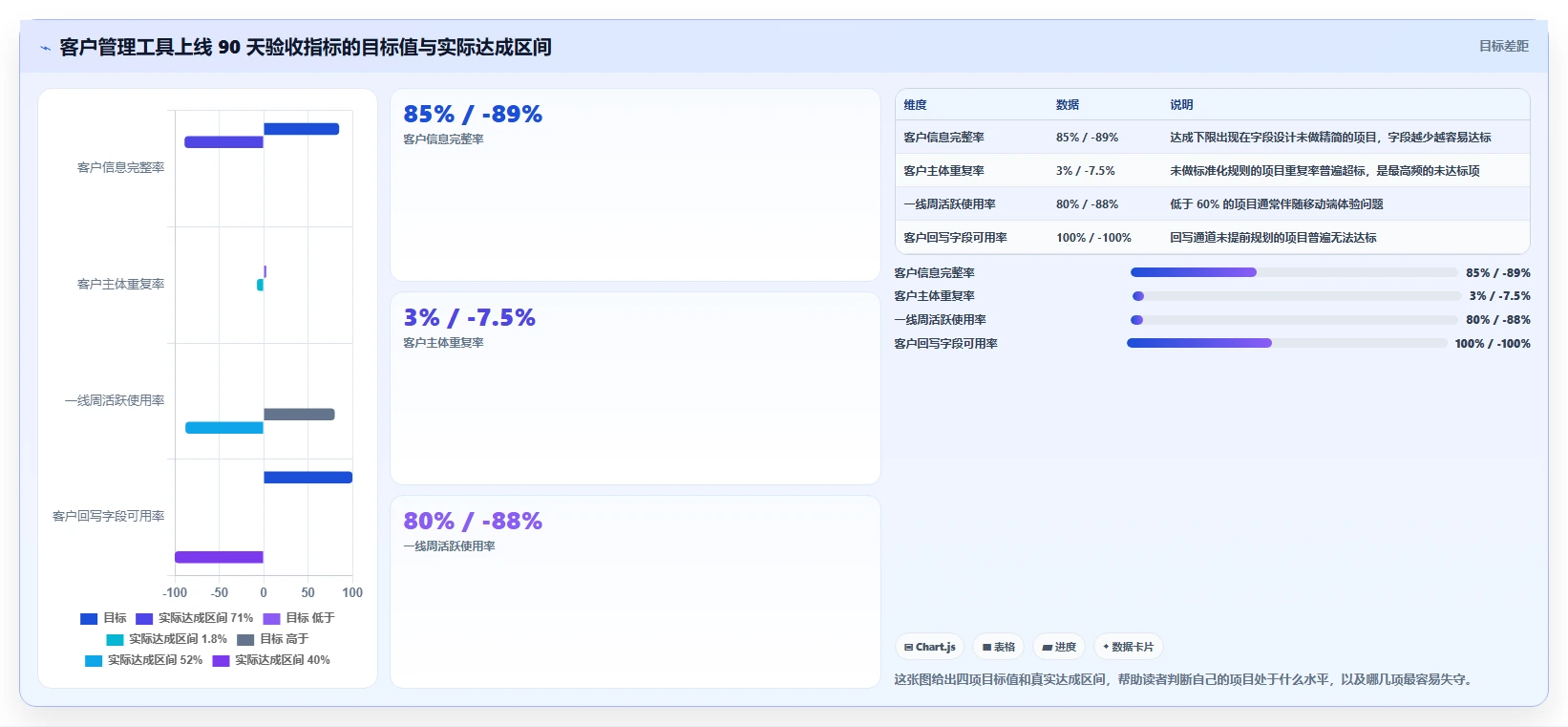Click the 说明 column header
Viewport: 1568px width, 727px height.
(x=1181, y=105)
